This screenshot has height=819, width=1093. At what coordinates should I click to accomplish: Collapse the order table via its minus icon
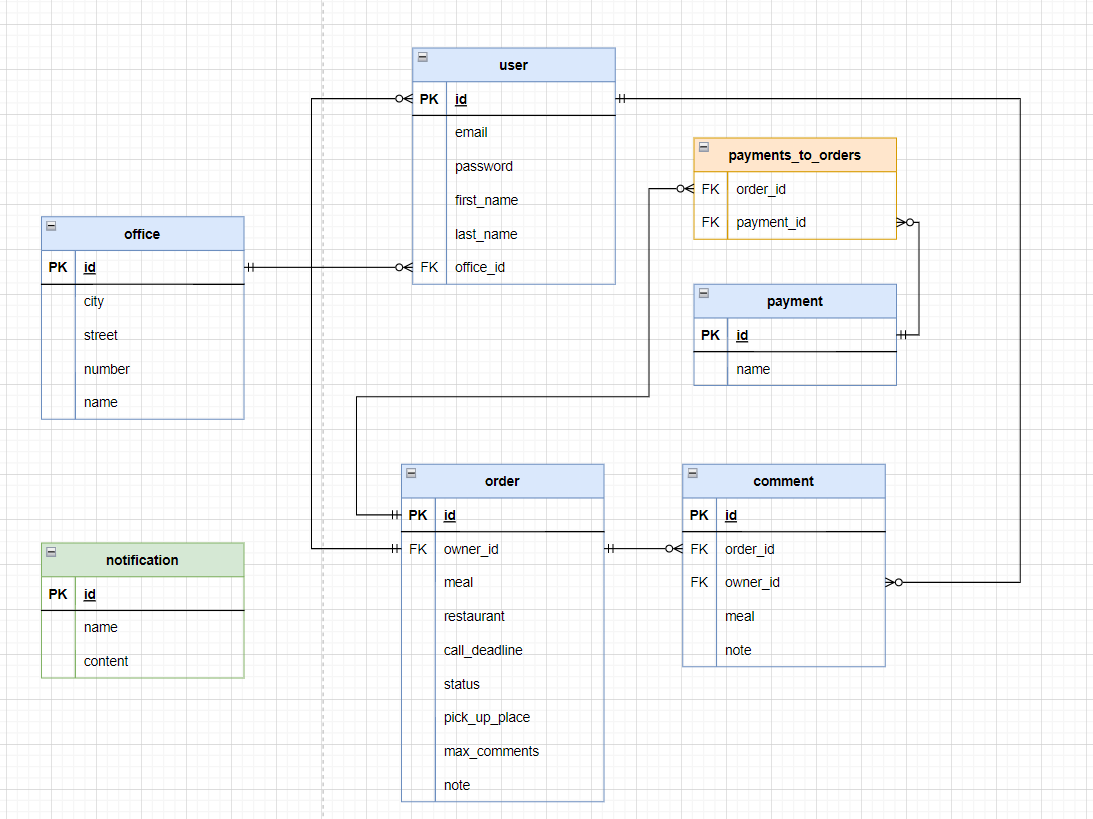(411, 474)
